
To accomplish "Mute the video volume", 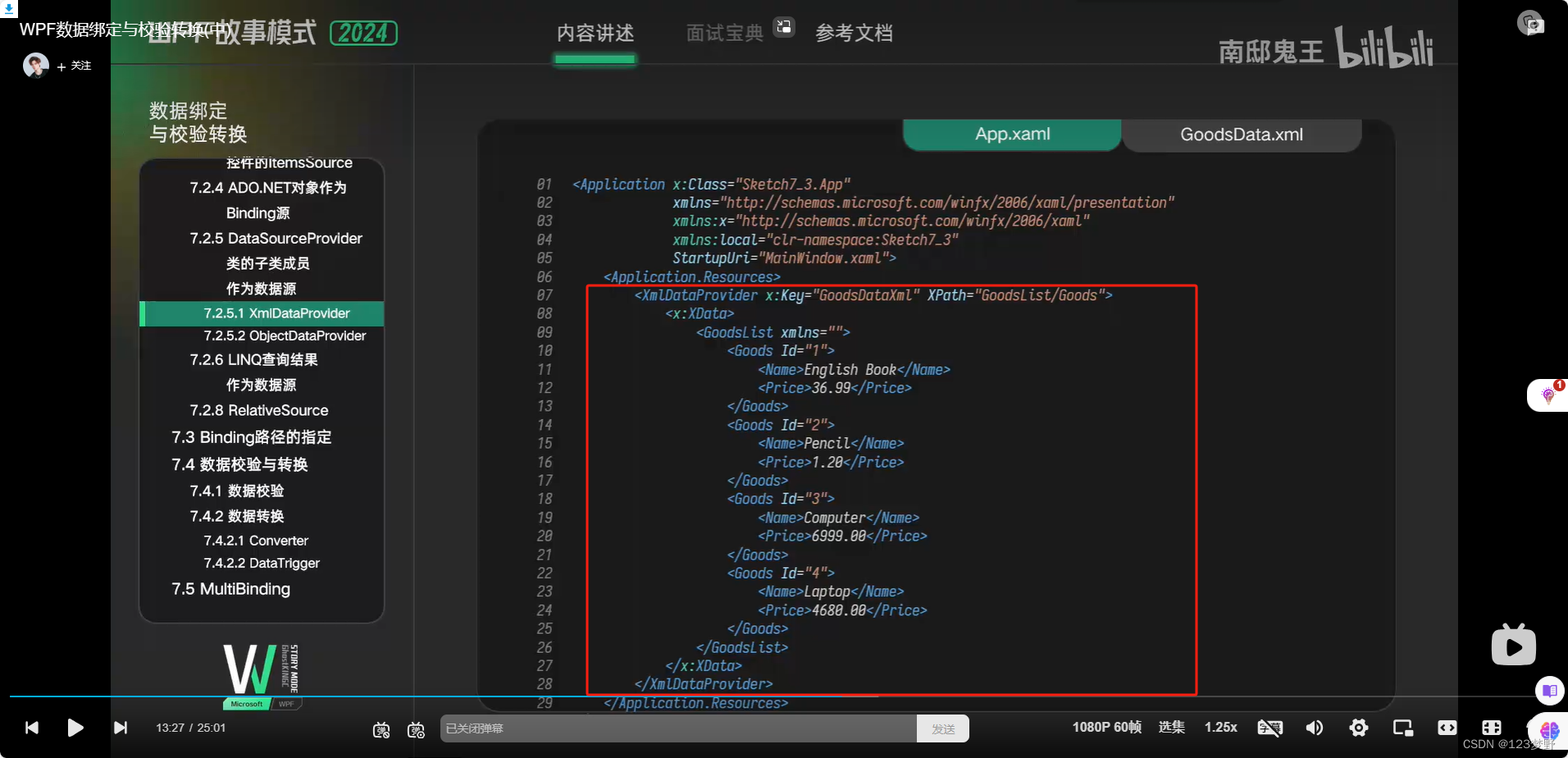I will click(1314, 728).
